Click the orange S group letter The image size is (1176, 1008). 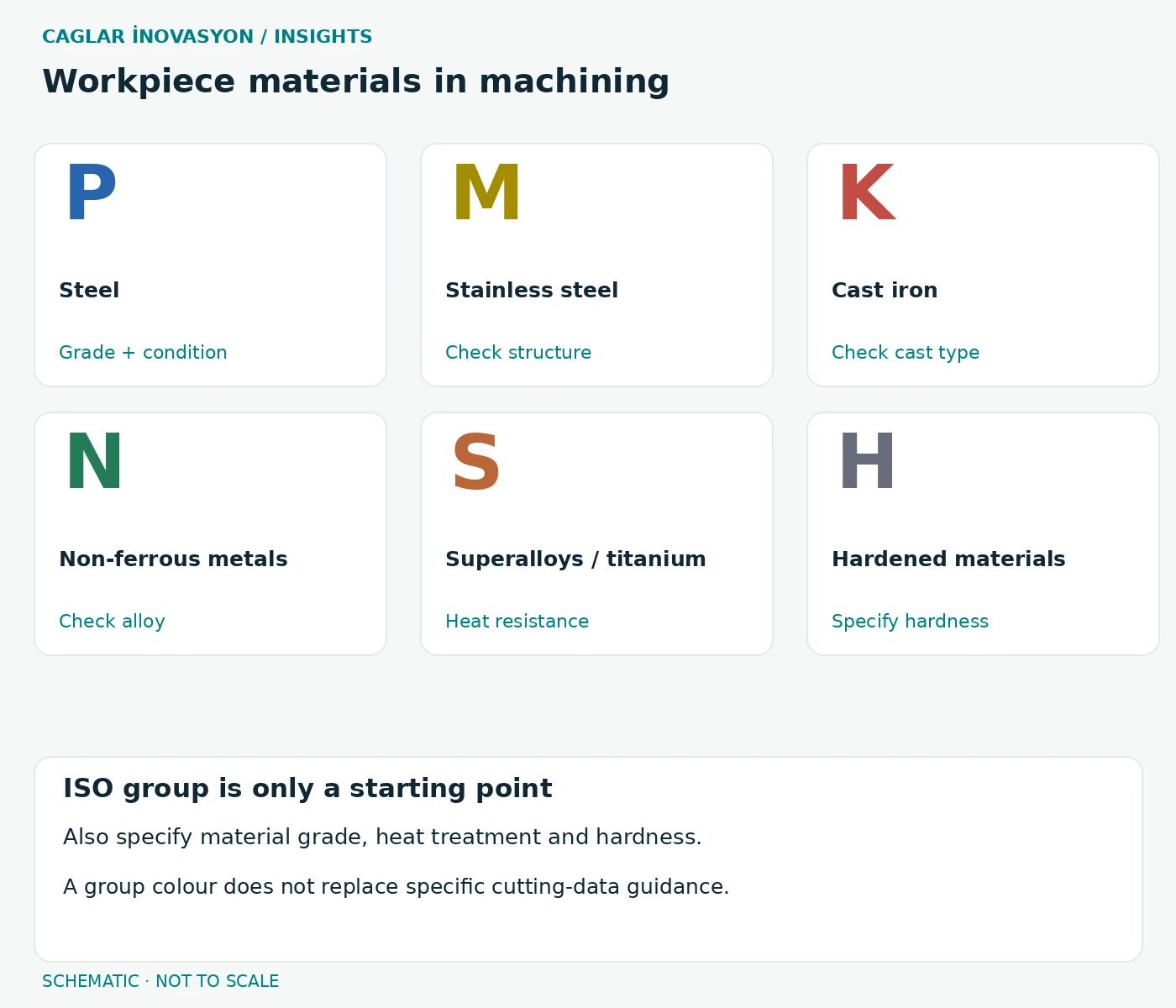[476, 462]
